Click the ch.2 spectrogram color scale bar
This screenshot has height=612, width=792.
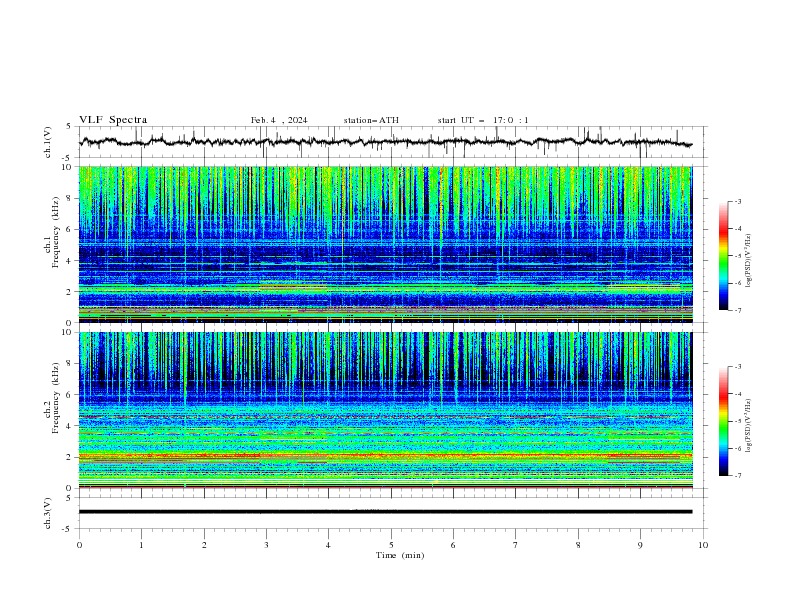pos(724,421)
